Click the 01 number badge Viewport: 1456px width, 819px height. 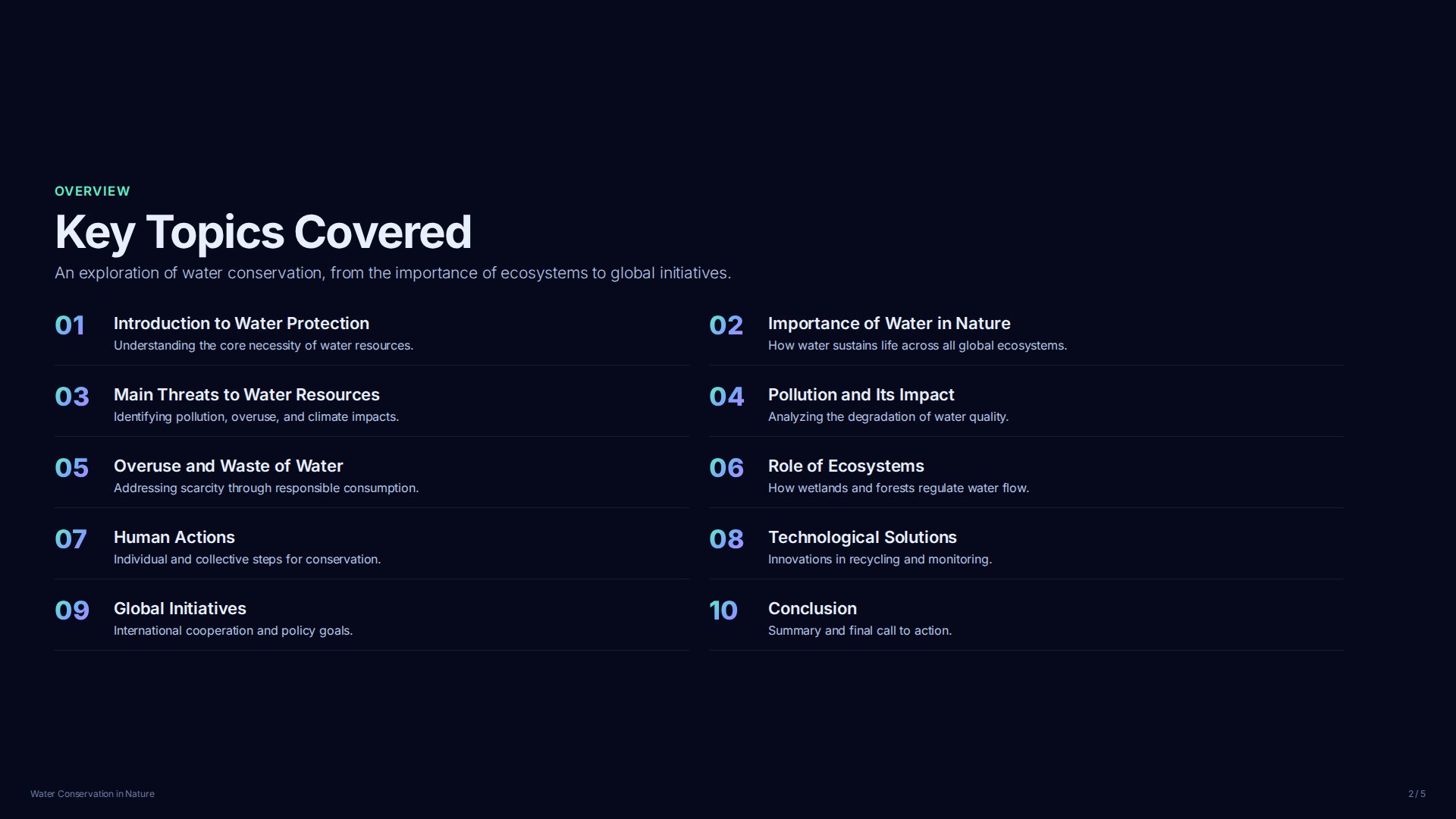tap(70, 325)
